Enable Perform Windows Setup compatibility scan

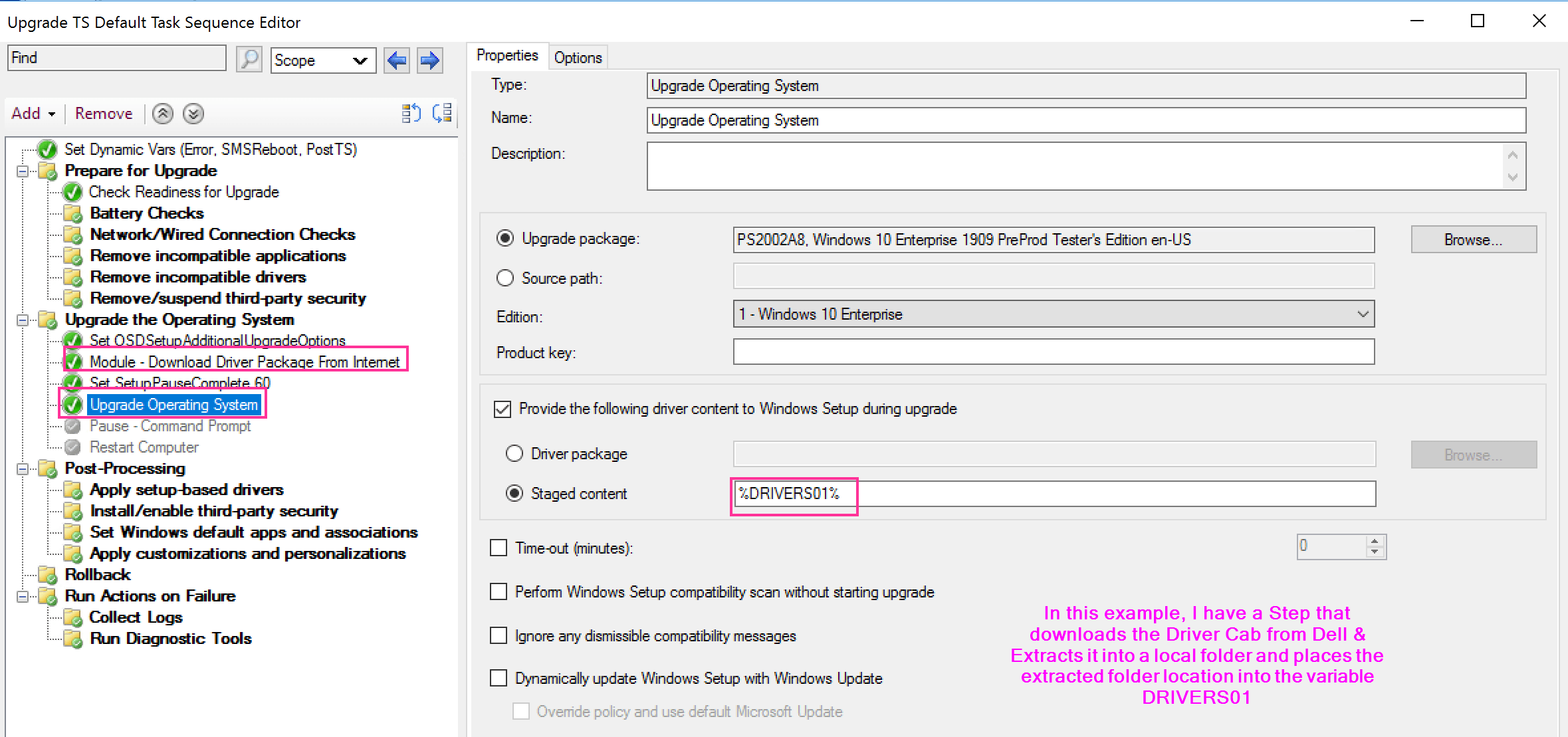[499, 591]
